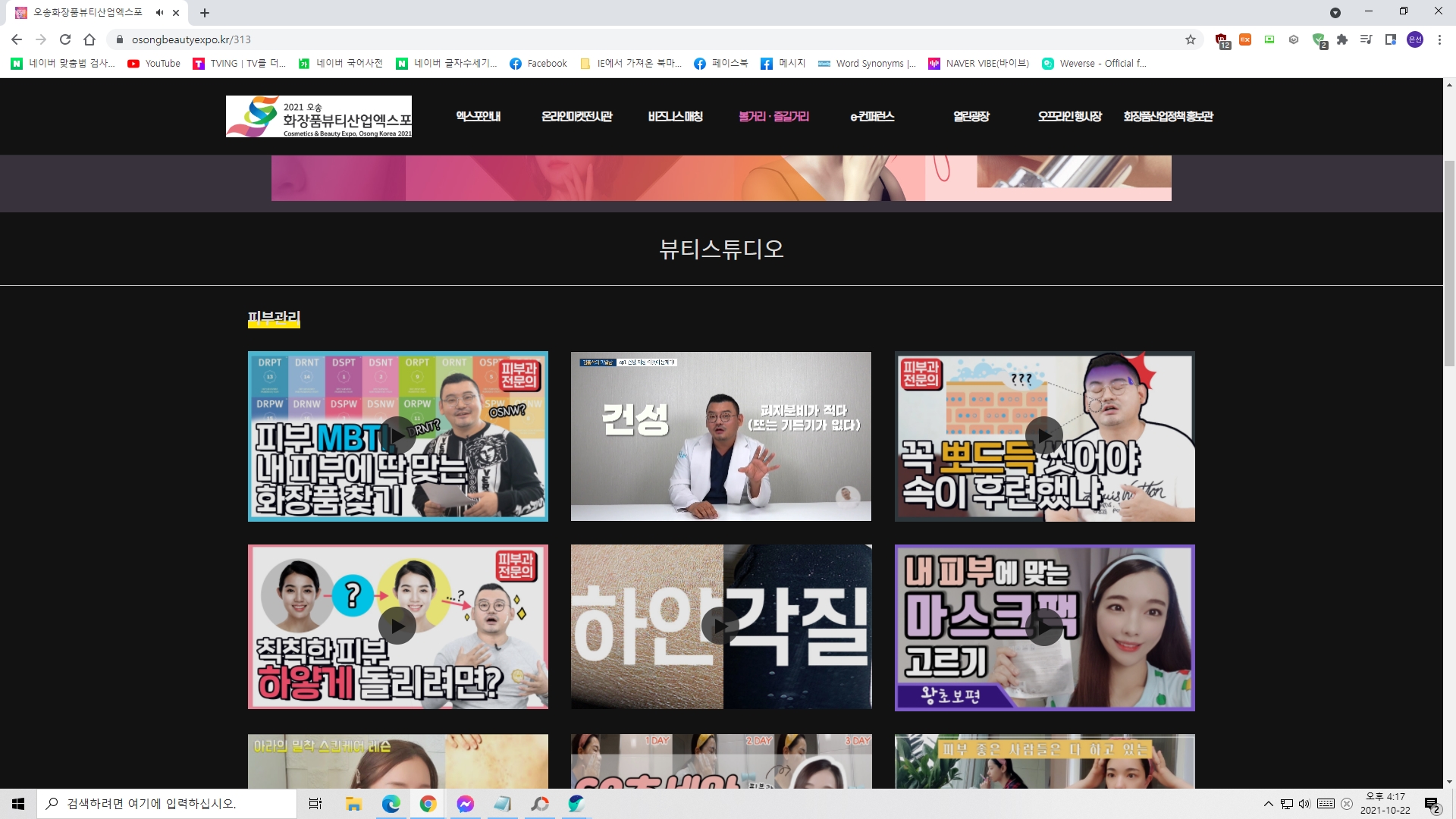Open the 비즈니스매칭 menu
The width and height of the screenshot is (1456, 819).
[x=675, y=116]
